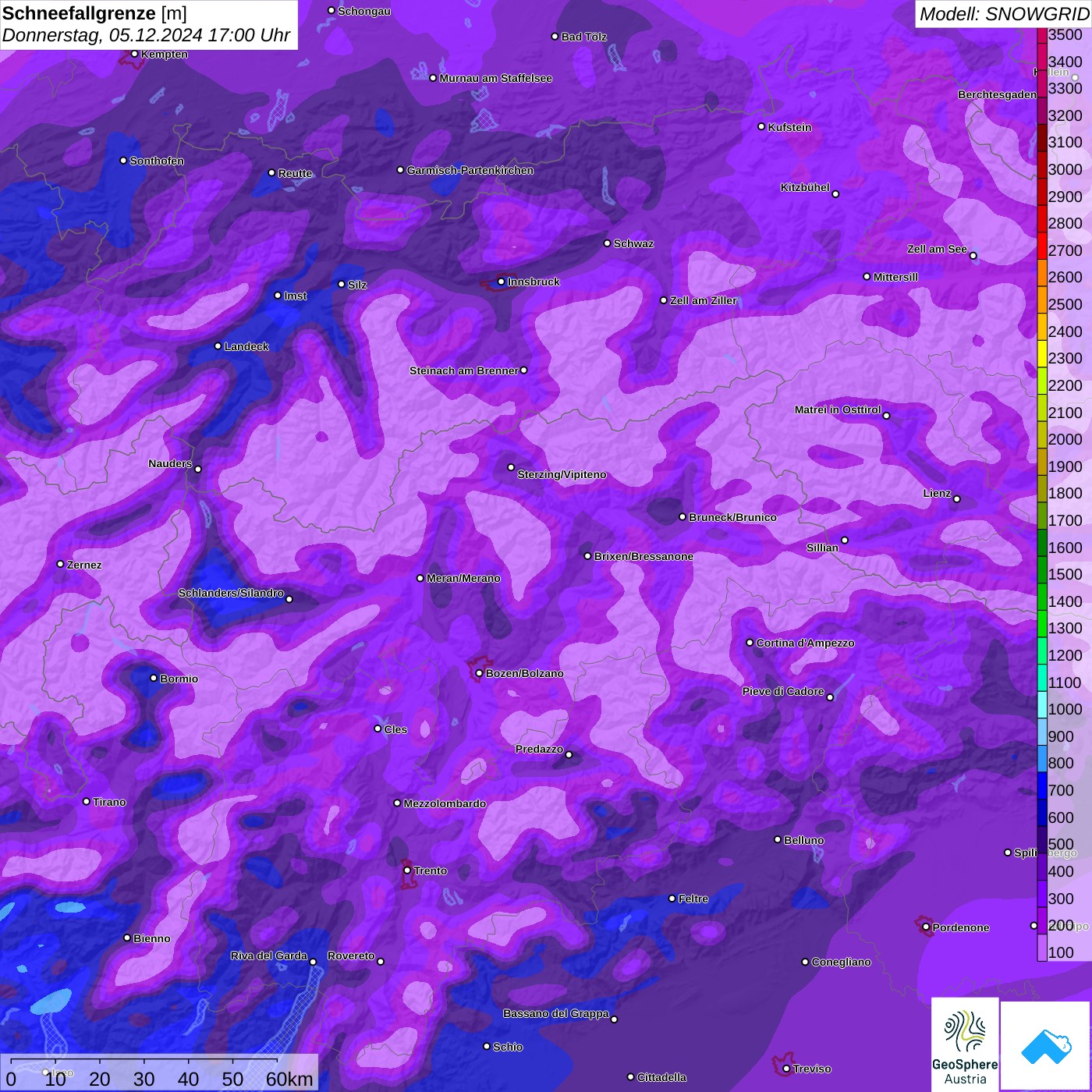1092x1092 pixels.
Task: Click the Trento city marker
Action: [407, 870]
